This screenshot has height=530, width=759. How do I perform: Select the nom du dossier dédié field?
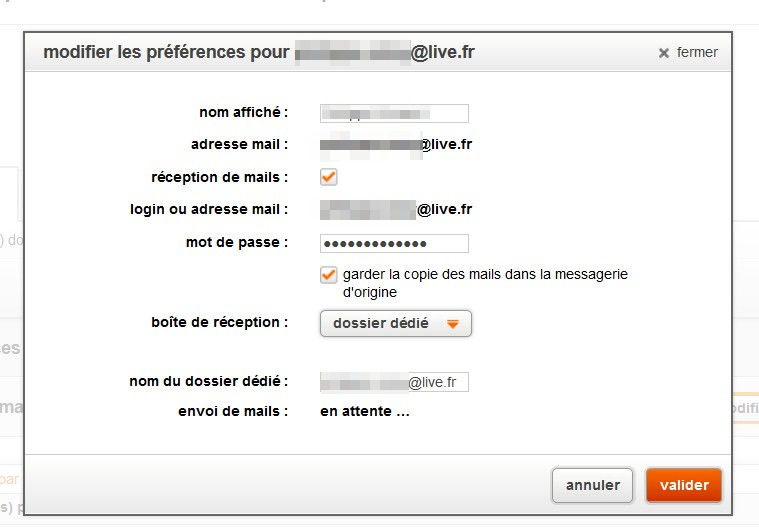(x=394, y=382)
